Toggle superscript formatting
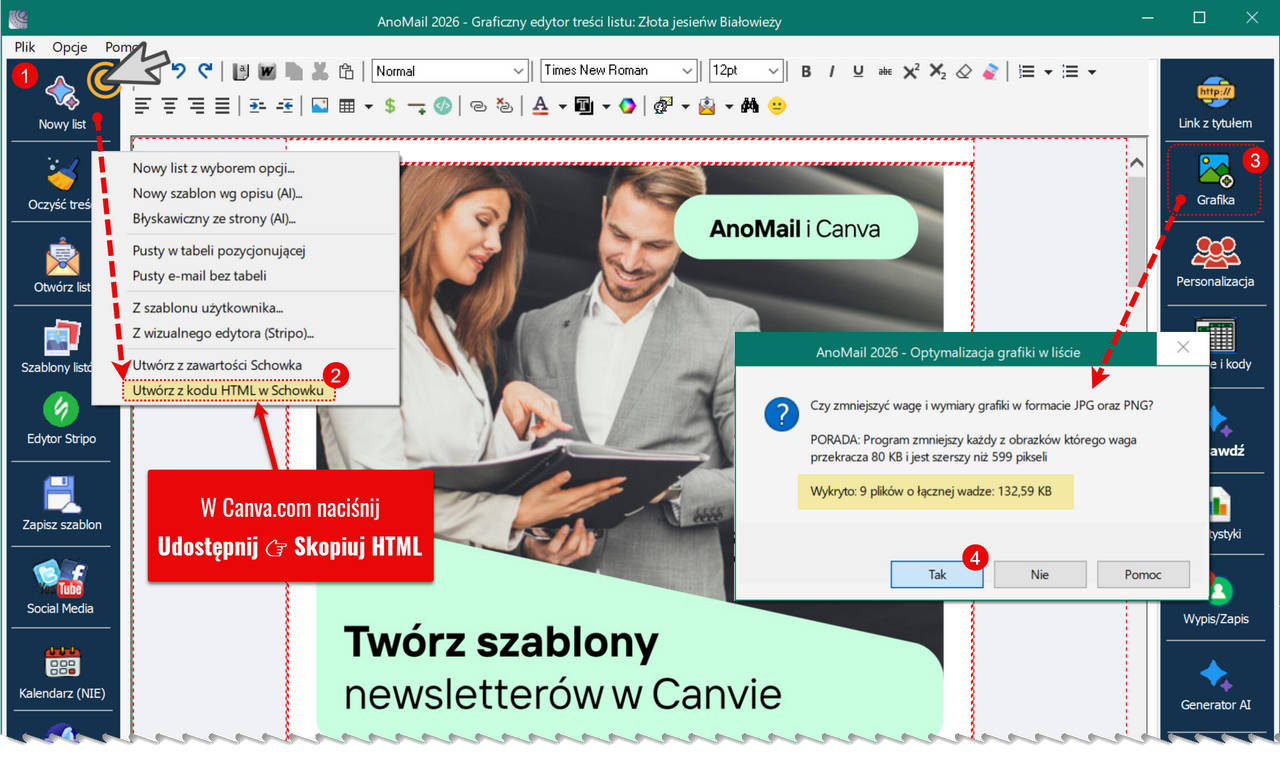This screenshot has width=1280, height=757. [x=911, y=71]
